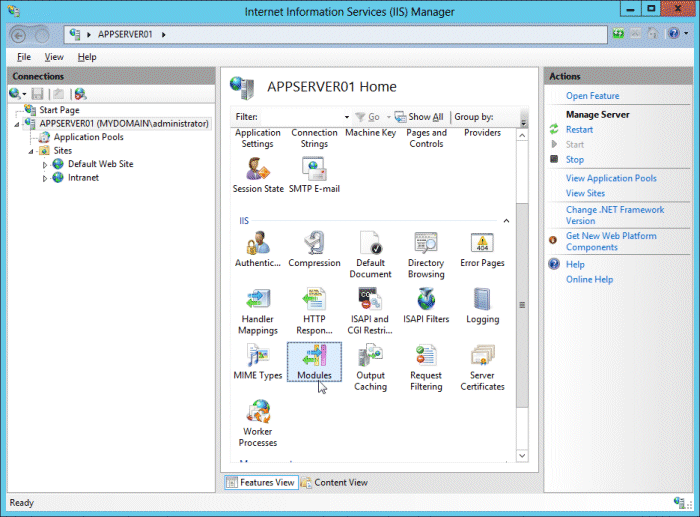Image resolution: width=700 pixels, height=517 pixels.
Task: Open the Connection Strings feature
Action: (314, 138)
